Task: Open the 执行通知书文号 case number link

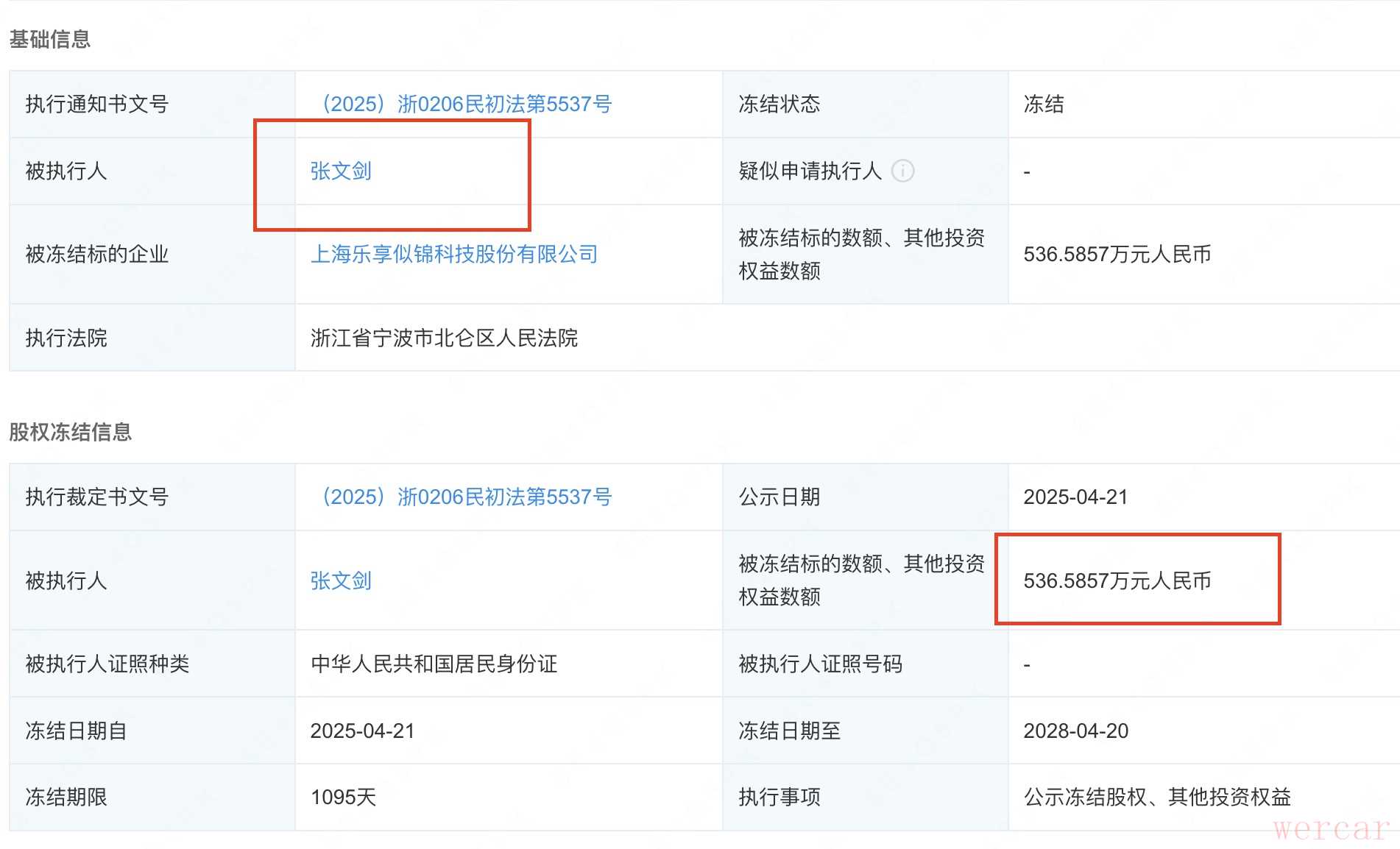Action: (x=467, y=104)
